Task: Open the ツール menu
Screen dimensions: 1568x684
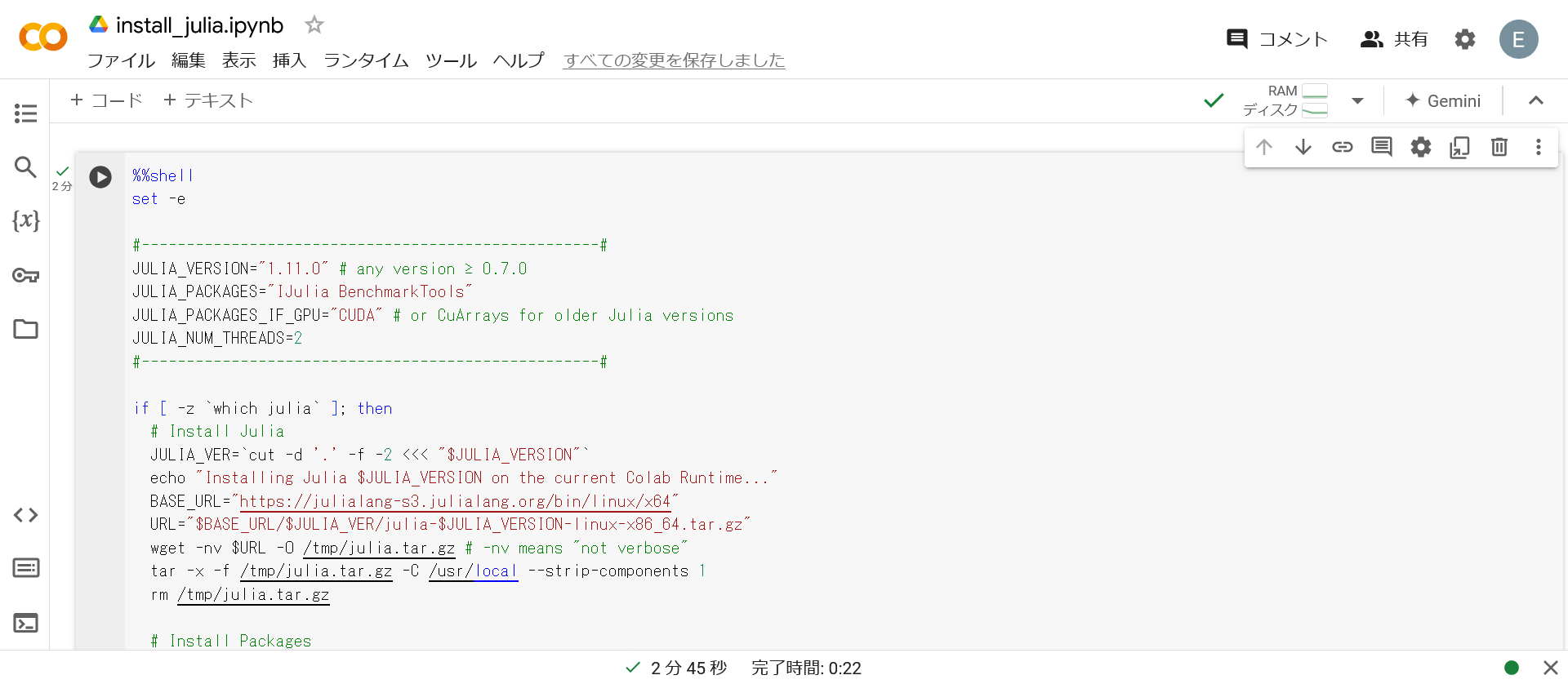Action: [451, 60]
